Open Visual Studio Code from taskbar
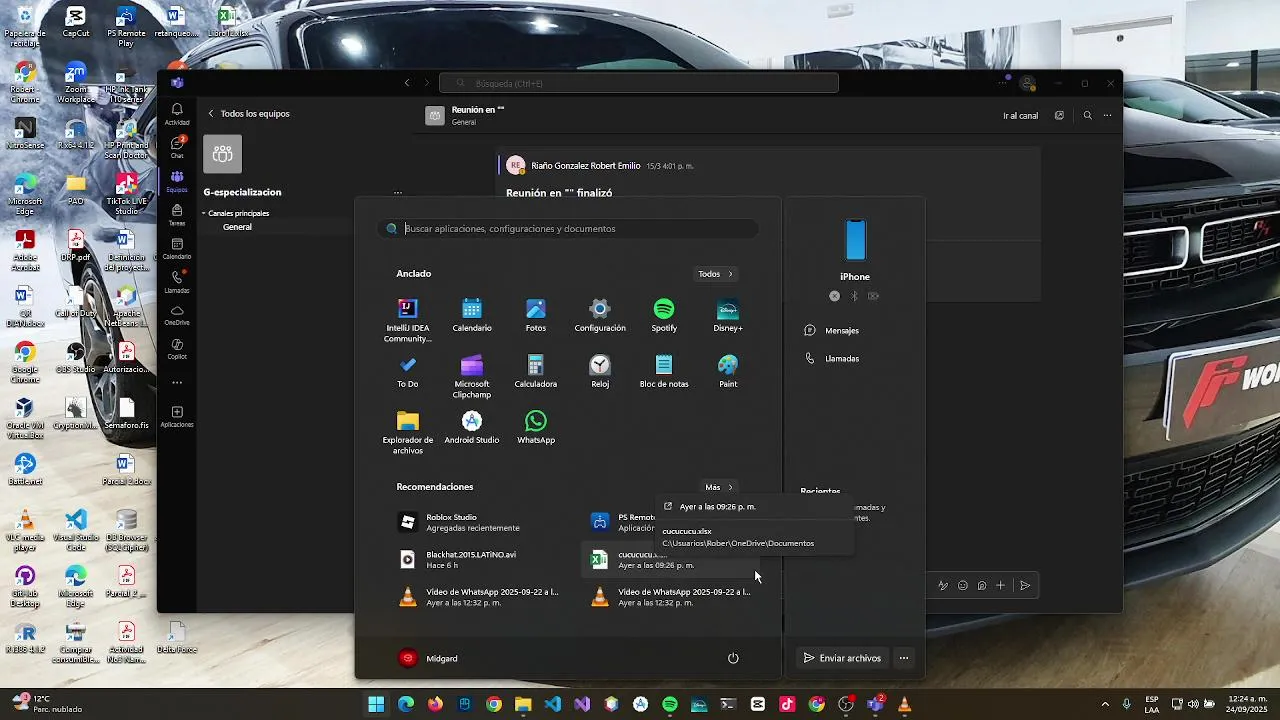 coord(553,705)
